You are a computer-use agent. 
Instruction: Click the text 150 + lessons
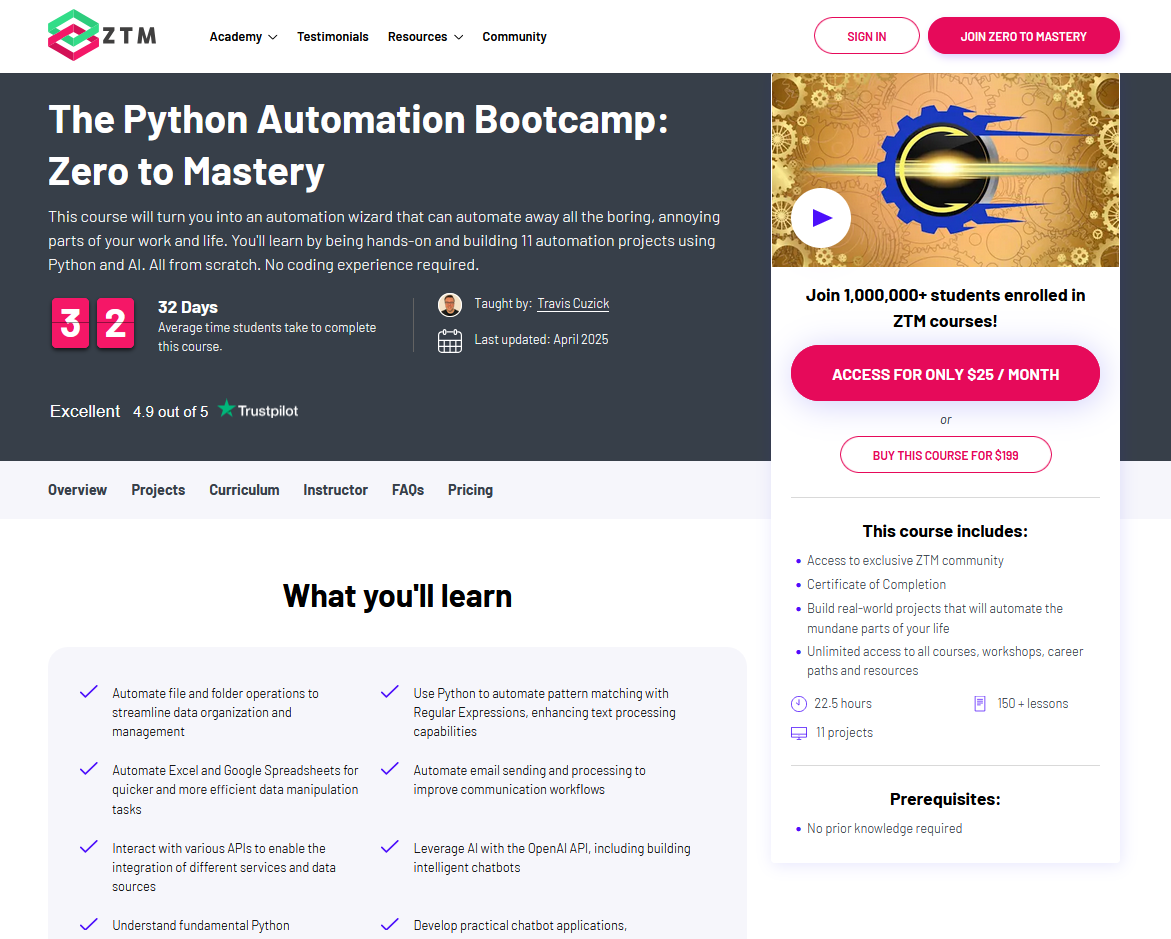(1033, 704)
